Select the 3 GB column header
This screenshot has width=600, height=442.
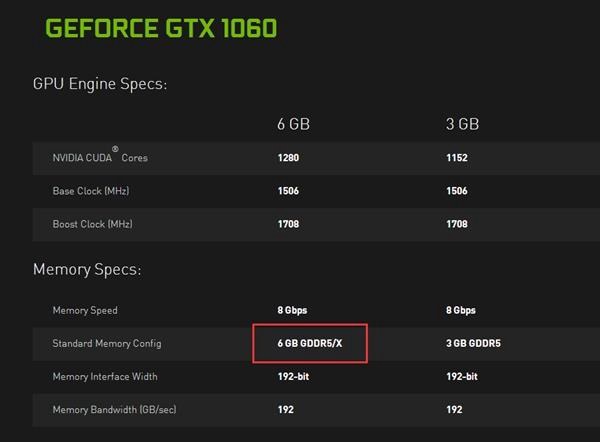[x=463, y=124]
